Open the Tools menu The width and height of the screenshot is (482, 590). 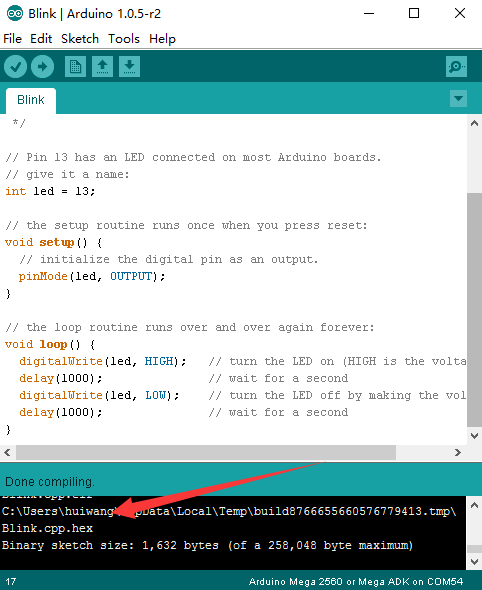coord(124,39)
